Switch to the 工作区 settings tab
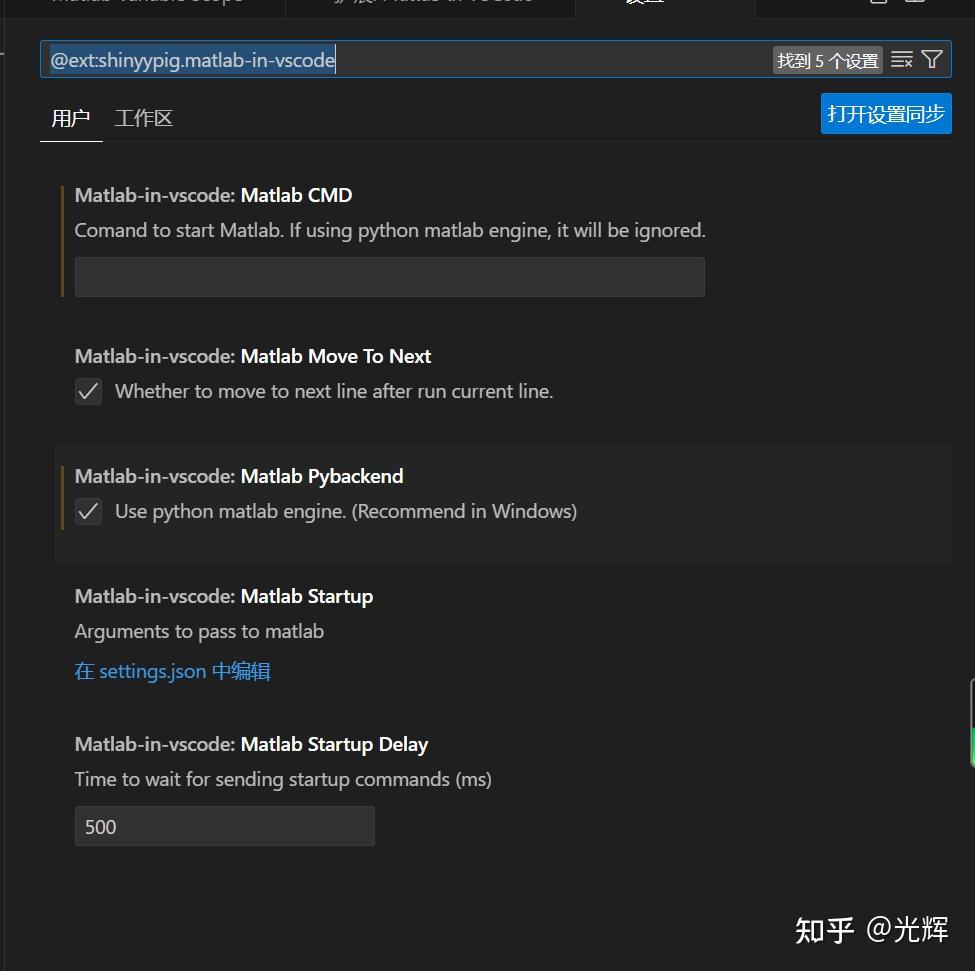This screenshot has width=975, height=971. (144, 118)
